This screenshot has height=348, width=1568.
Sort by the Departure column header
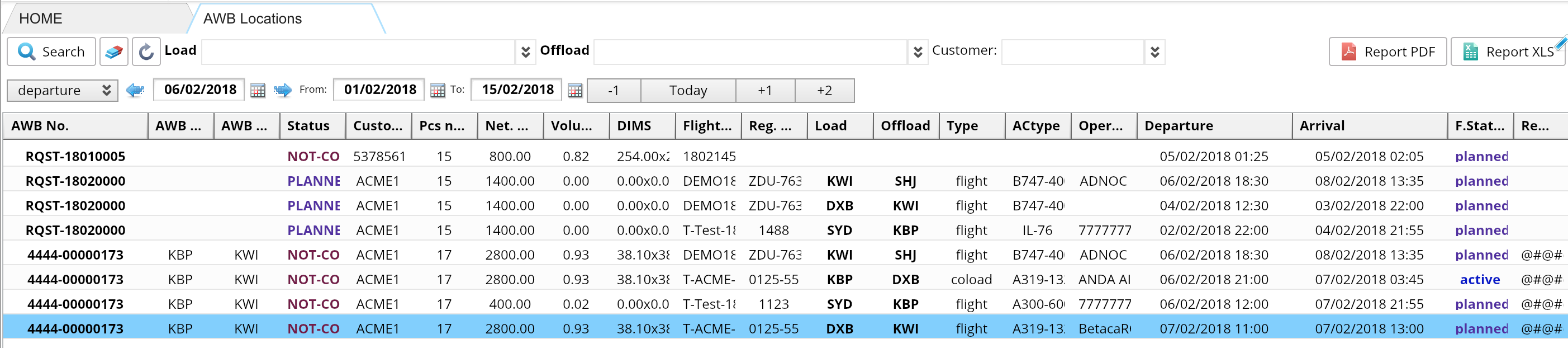1213,125
